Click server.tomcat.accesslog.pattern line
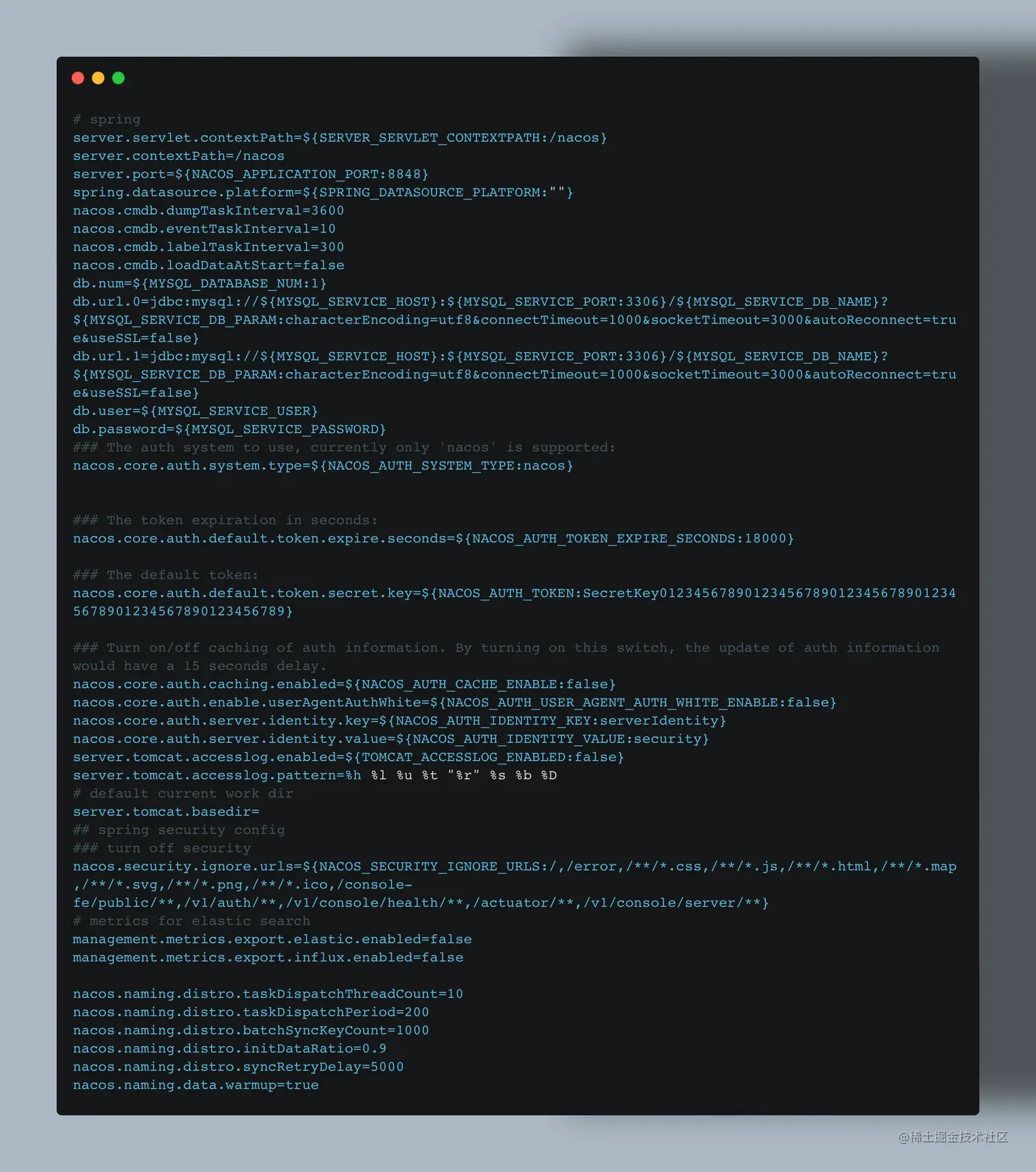 tap(315, 775)
